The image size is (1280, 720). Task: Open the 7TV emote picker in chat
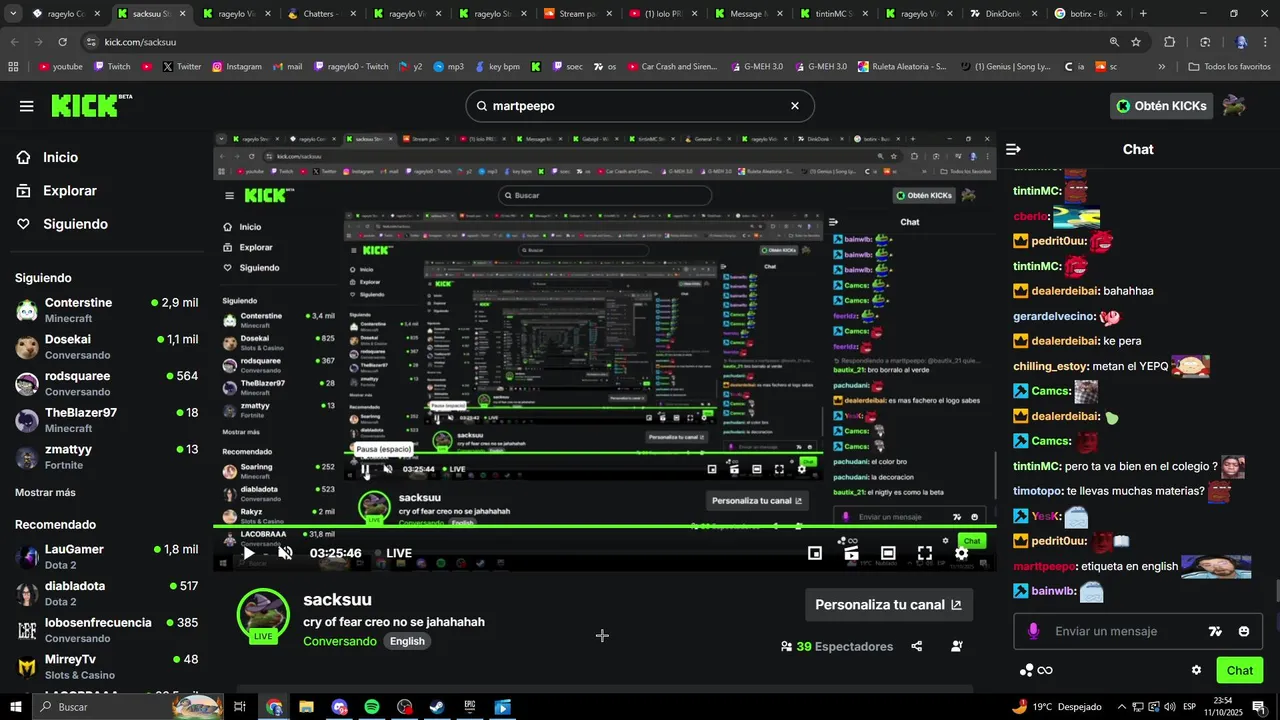coord(1215,631)
